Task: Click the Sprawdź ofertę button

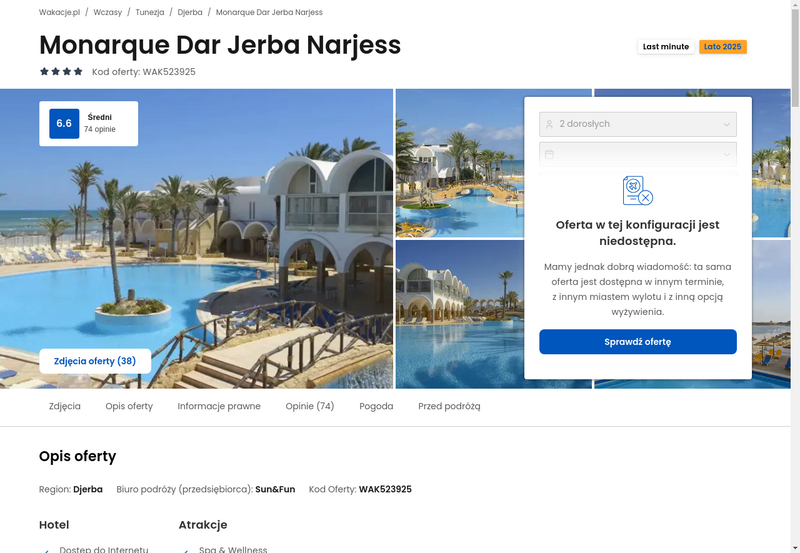Action: (x=638, y=342)
